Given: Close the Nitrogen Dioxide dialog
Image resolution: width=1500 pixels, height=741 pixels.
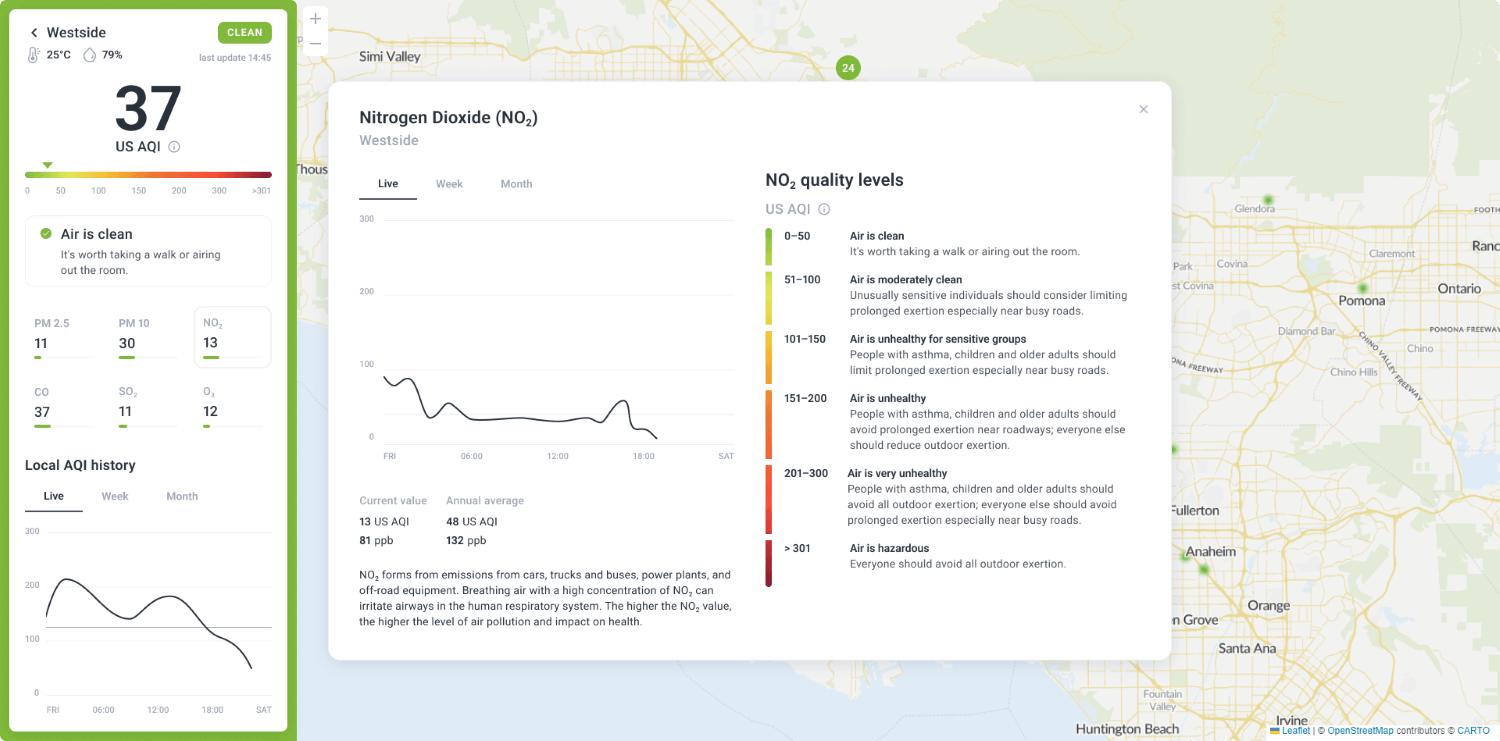Looking at the screenshot, I should tap(1143, 109).
